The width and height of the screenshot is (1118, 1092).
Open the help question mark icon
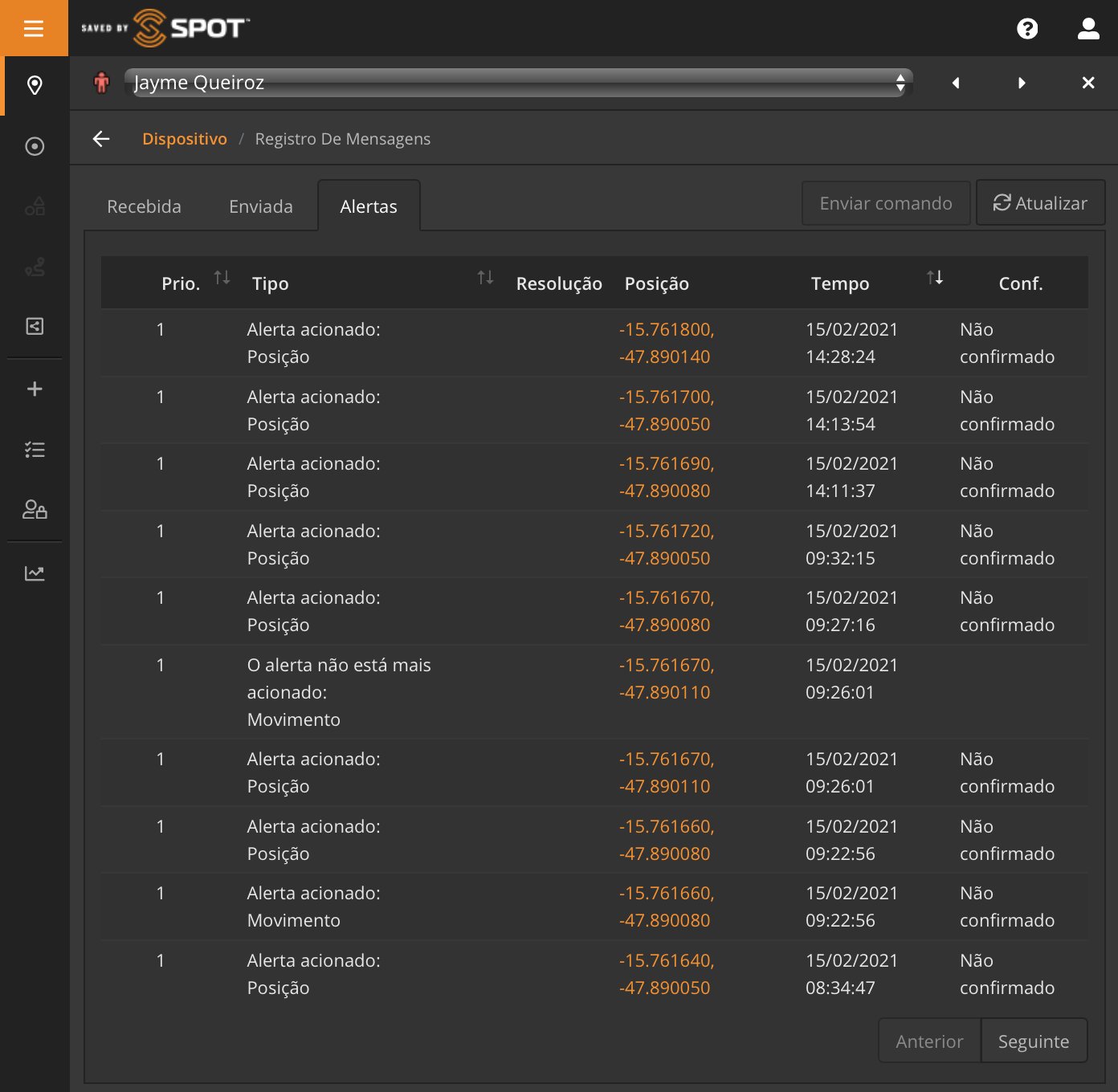(x=1027, y=29)
